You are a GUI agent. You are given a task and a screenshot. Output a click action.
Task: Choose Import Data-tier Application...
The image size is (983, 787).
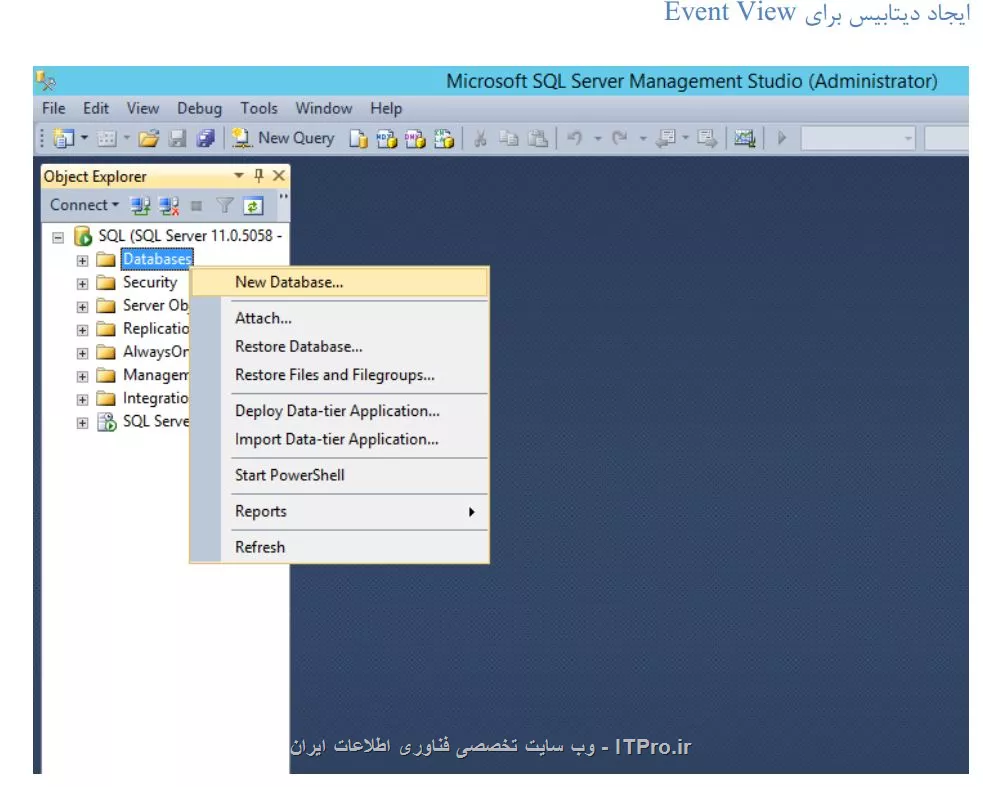click(339, 439)
